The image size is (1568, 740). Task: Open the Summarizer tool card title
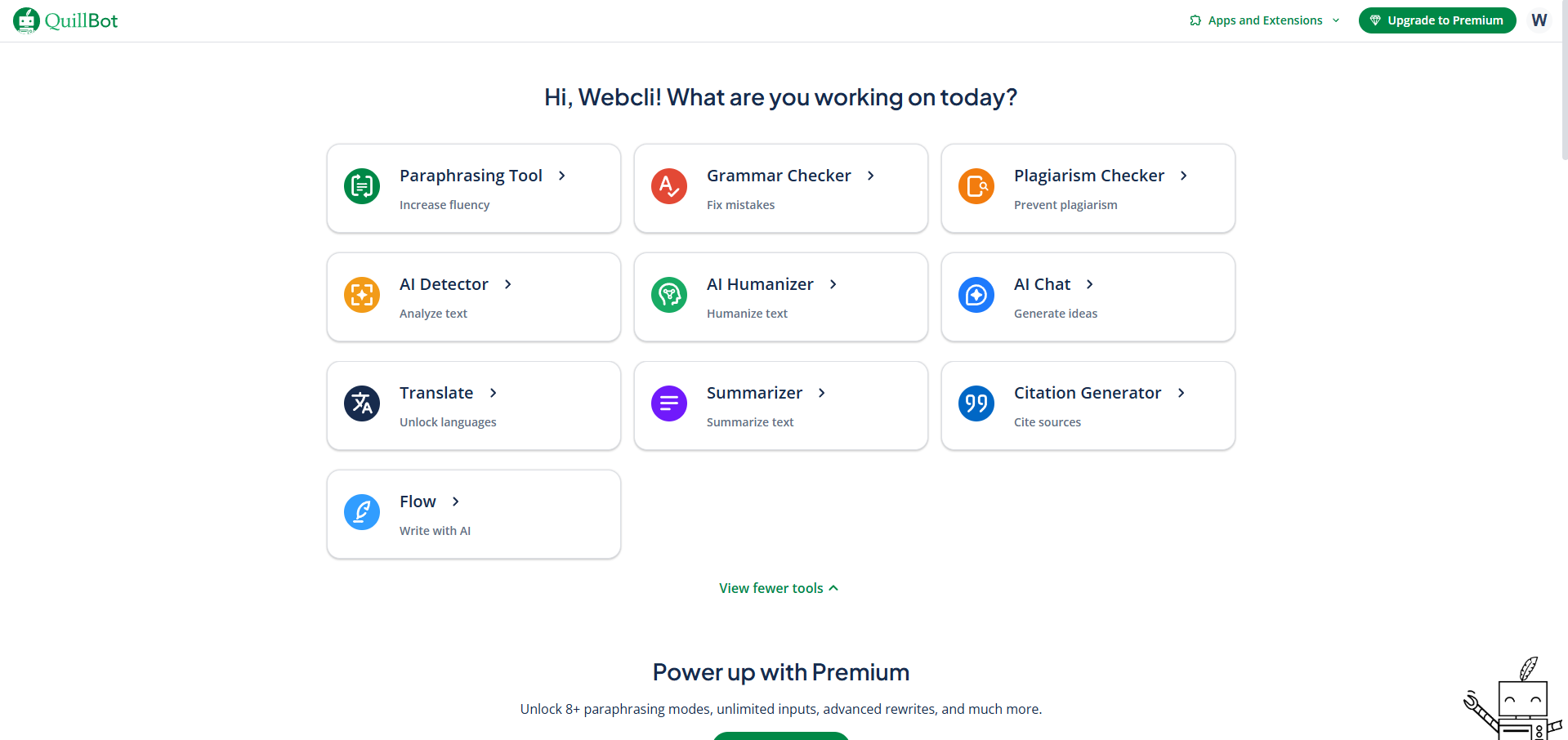(754, 393)
